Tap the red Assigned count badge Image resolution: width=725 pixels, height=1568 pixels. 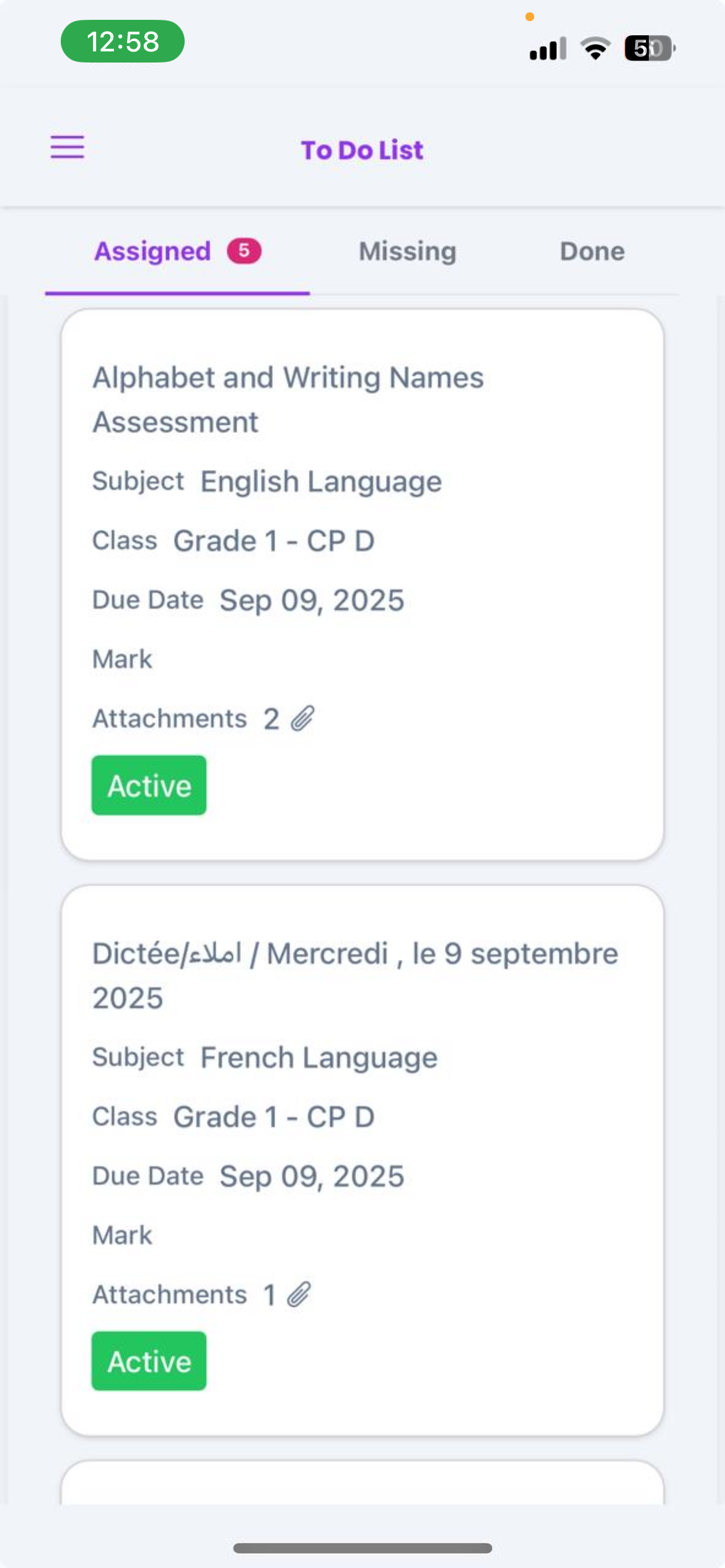tap(244, 251)
